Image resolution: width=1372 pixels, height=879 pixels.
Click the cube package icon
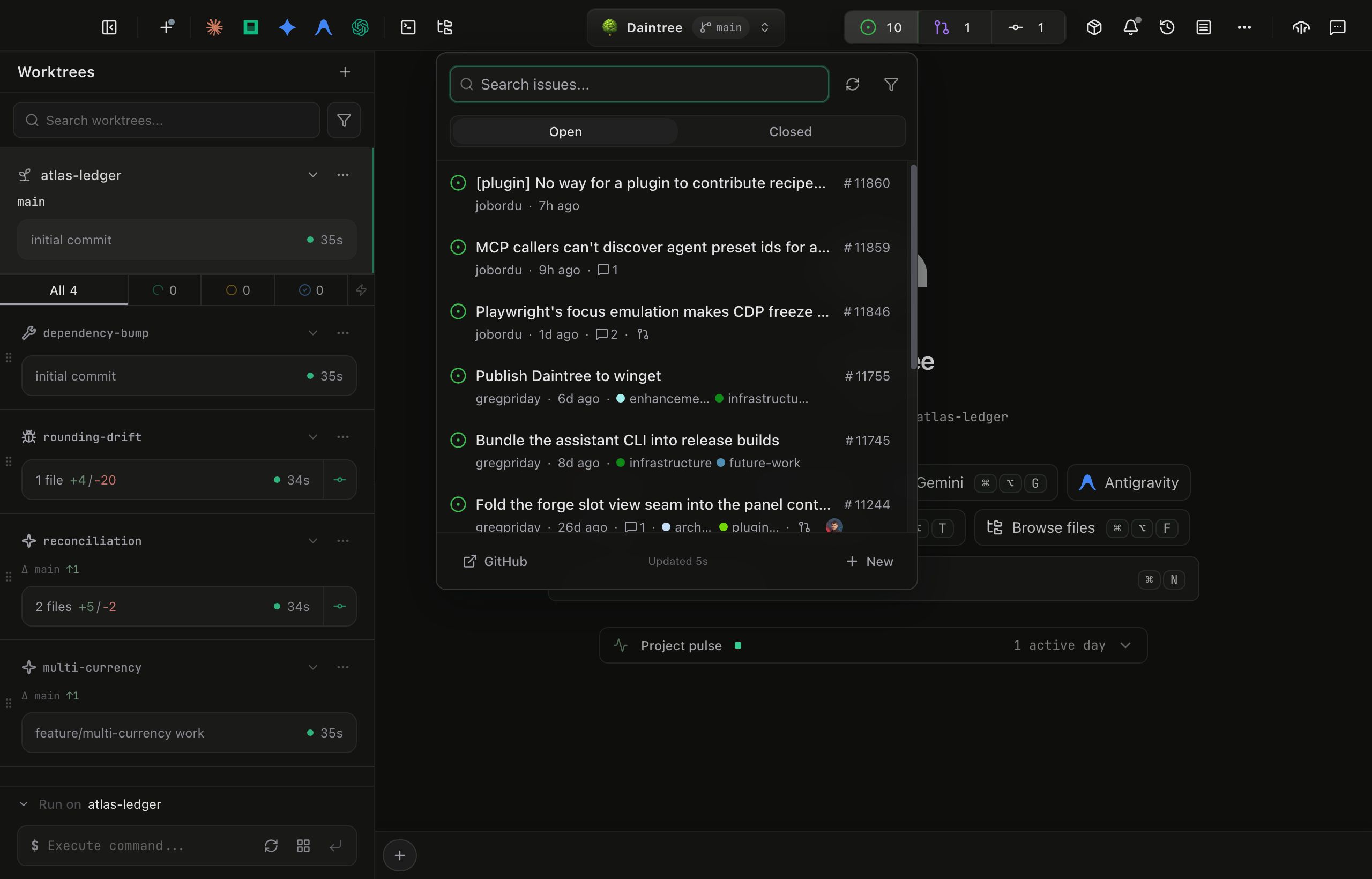pos(1094,27)
